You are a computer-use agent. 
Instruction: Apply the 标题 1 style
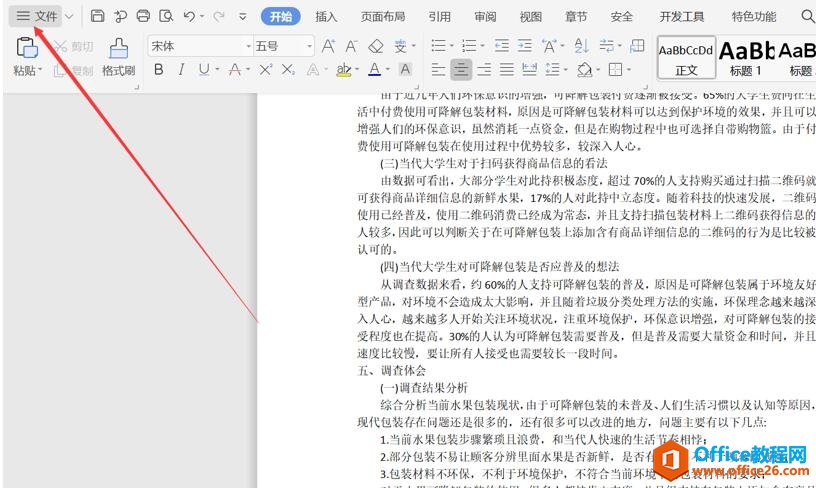click(x=746, y=57)
